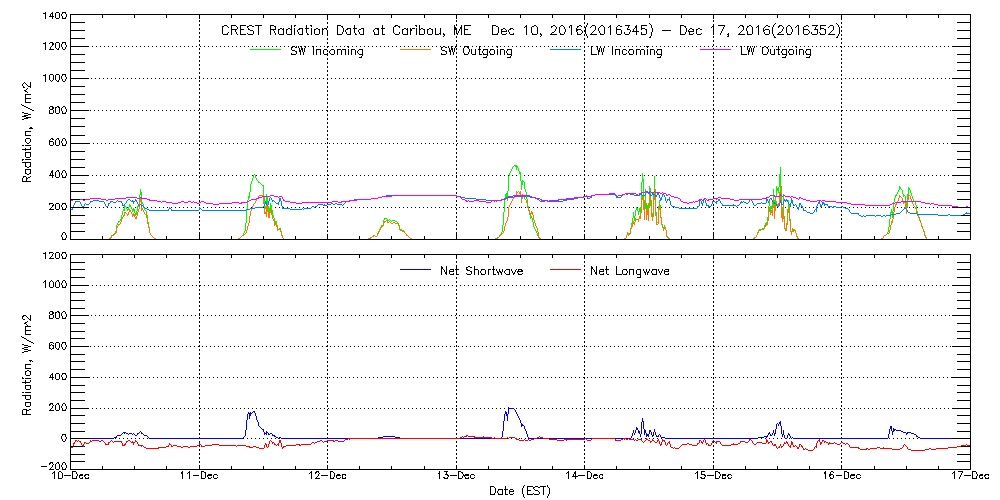
Task: Click the 17-Dec label at the axis end
Action: coord(968,476)
